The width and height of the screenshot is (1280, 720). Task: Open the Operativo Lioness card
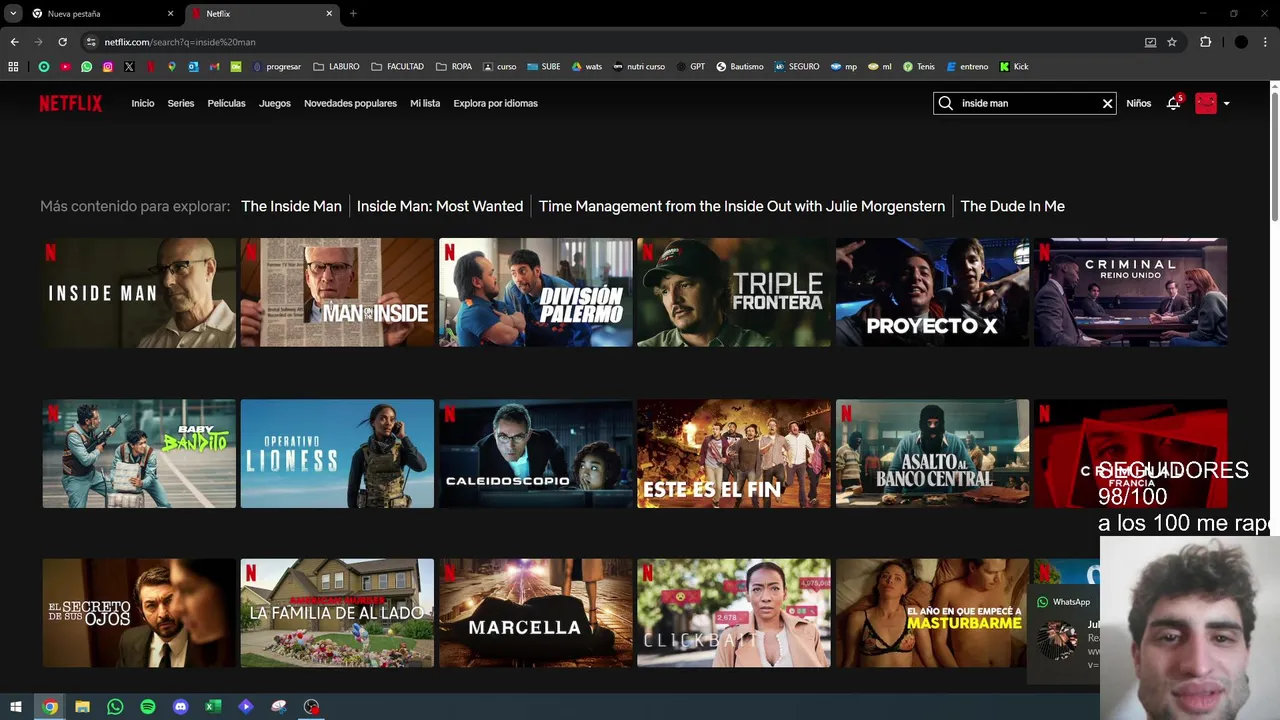(x=337, y=454)
